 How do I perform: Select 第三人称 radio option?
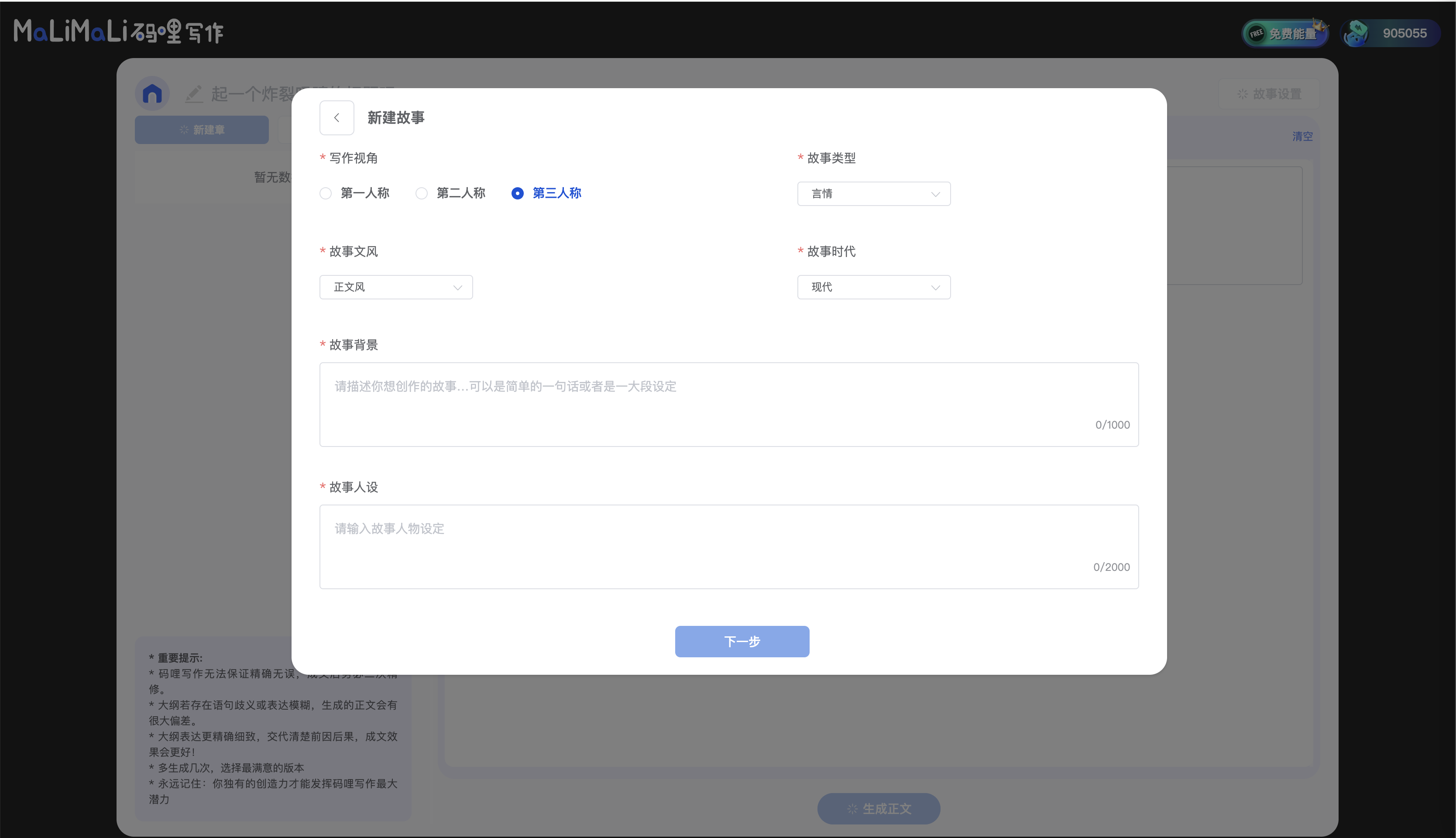pyautogui.click(x=517, y=193)
